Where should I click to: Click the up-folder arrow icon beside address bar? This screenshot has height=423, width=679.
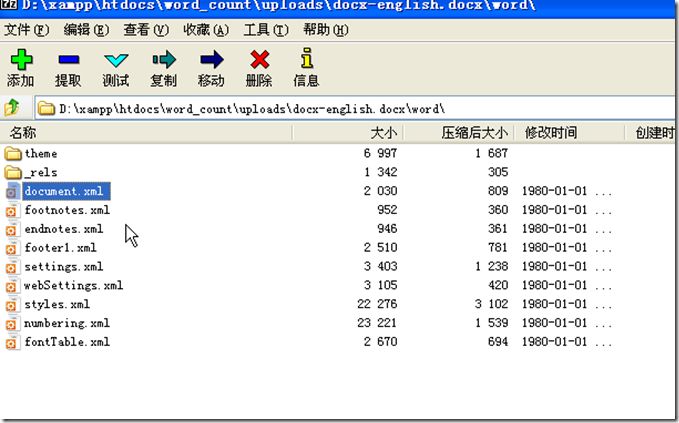[x=12, y=107]
